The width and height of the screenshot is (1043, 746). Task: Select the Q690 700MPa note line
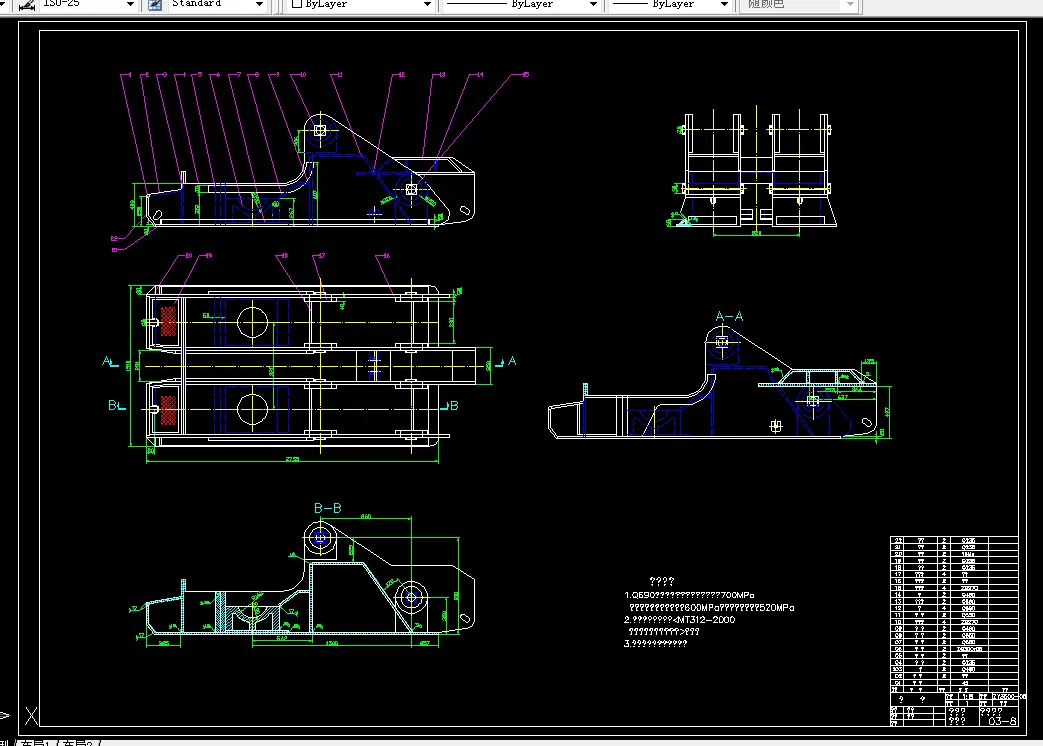(x=689, y=595)
